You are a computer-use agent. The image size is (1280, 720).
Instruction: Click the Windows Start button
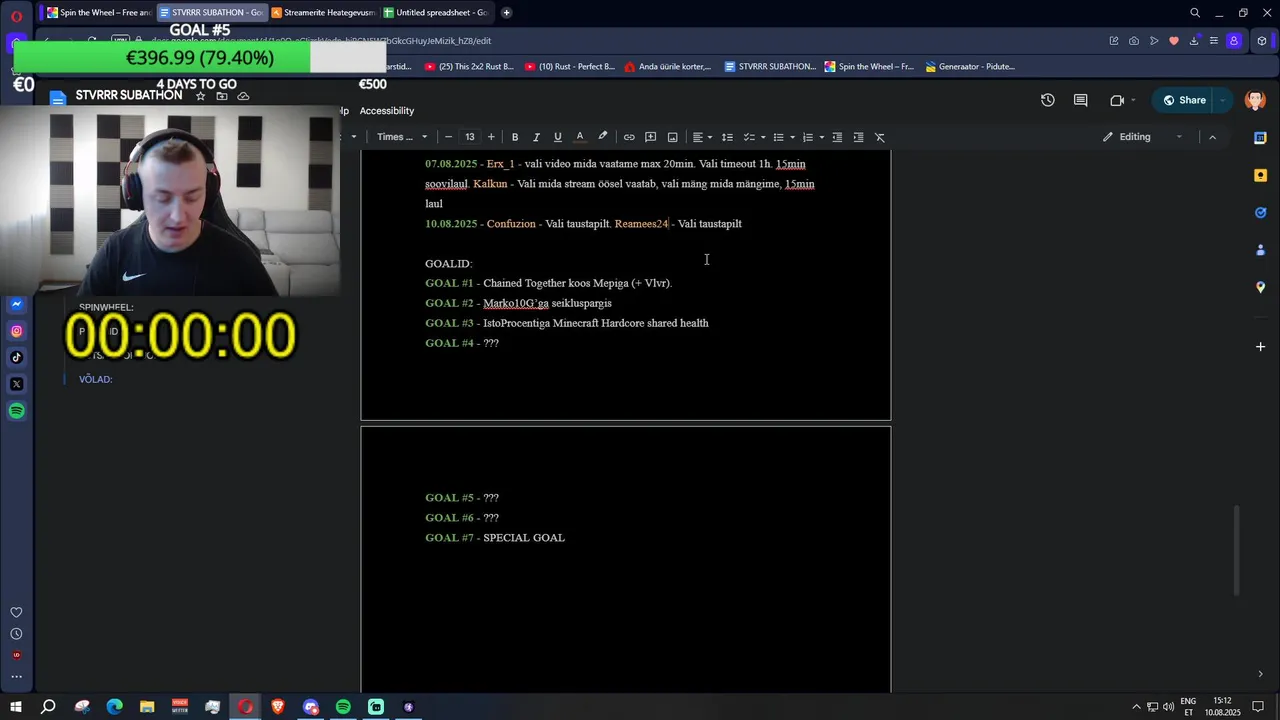click(16, 707)
